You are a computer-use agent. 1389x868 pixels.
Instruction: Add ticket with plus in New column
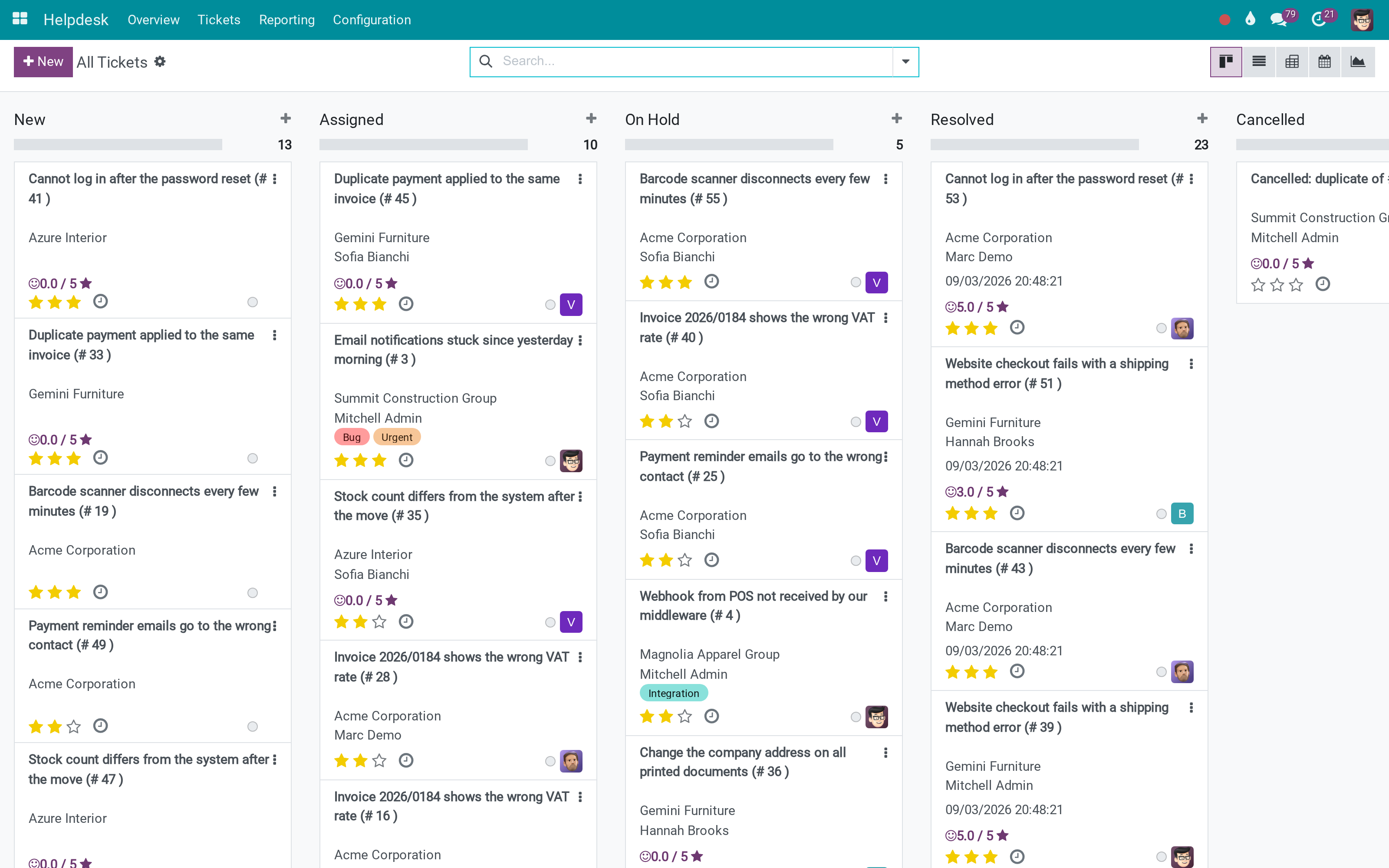(x=285, y=118)
